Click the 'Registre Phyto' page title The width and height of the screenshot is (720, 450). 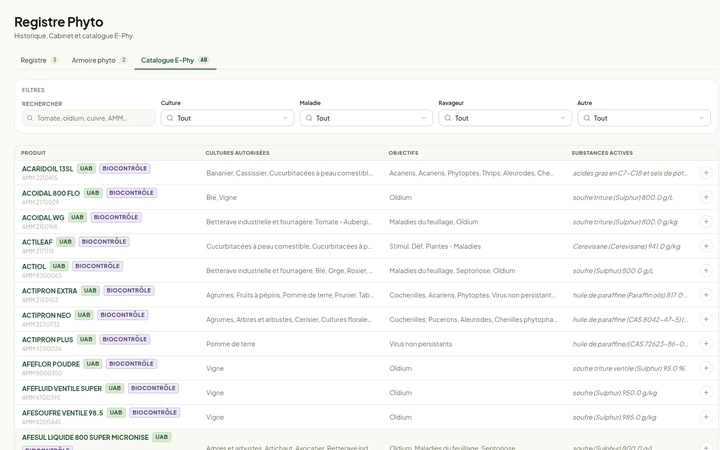59,22
